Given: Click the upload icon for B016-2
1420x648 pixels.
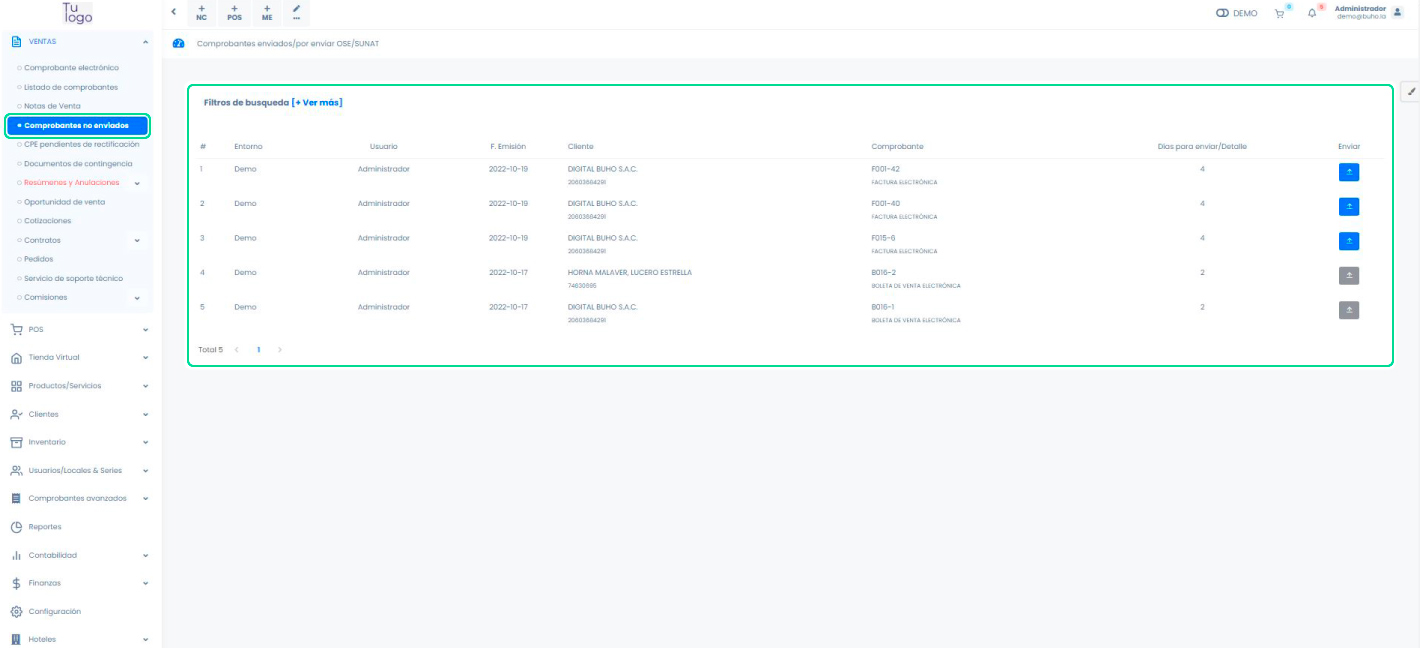Looking at the screenshot, I should pos(1348,275).
